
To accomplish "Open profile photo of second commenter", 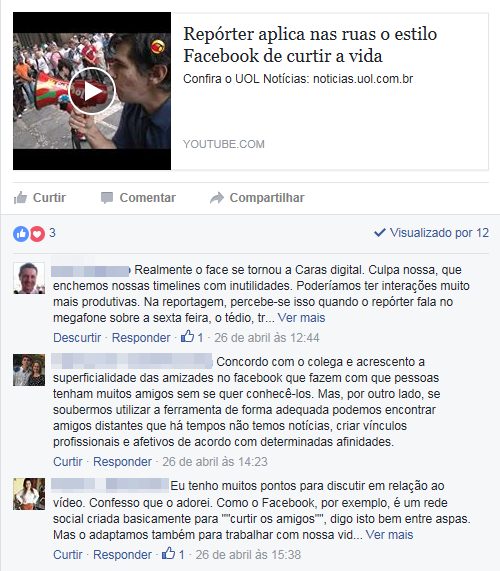I will click(x=29, y=370).
